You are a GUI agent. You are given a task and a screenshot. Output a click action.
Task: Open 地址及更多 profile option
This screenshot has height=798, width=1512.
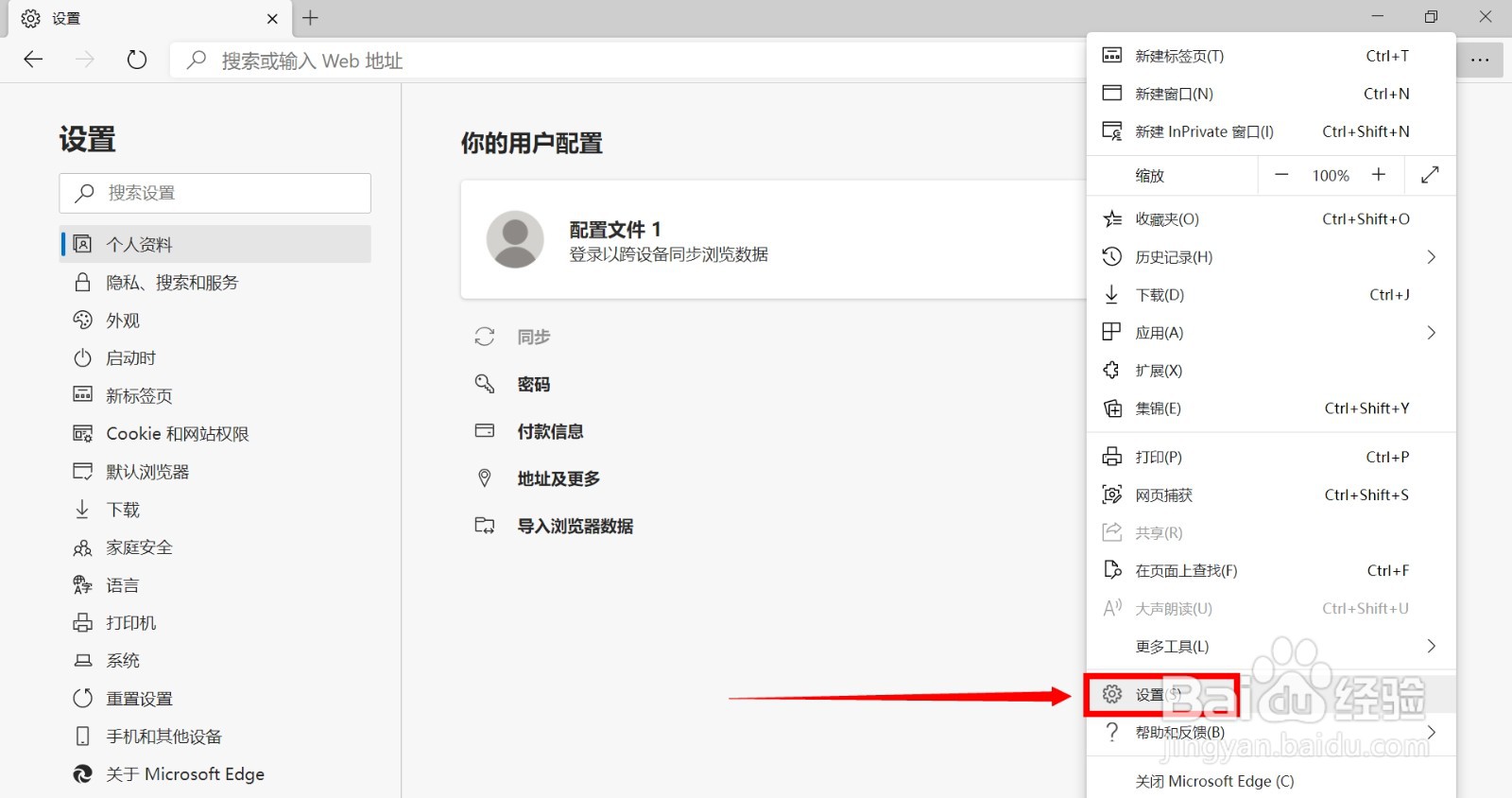tap(558, 478)
